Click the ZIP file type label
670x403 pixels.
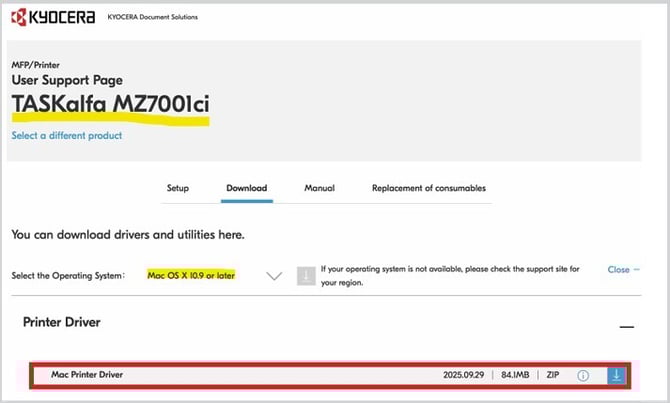[x=551, y=375]
